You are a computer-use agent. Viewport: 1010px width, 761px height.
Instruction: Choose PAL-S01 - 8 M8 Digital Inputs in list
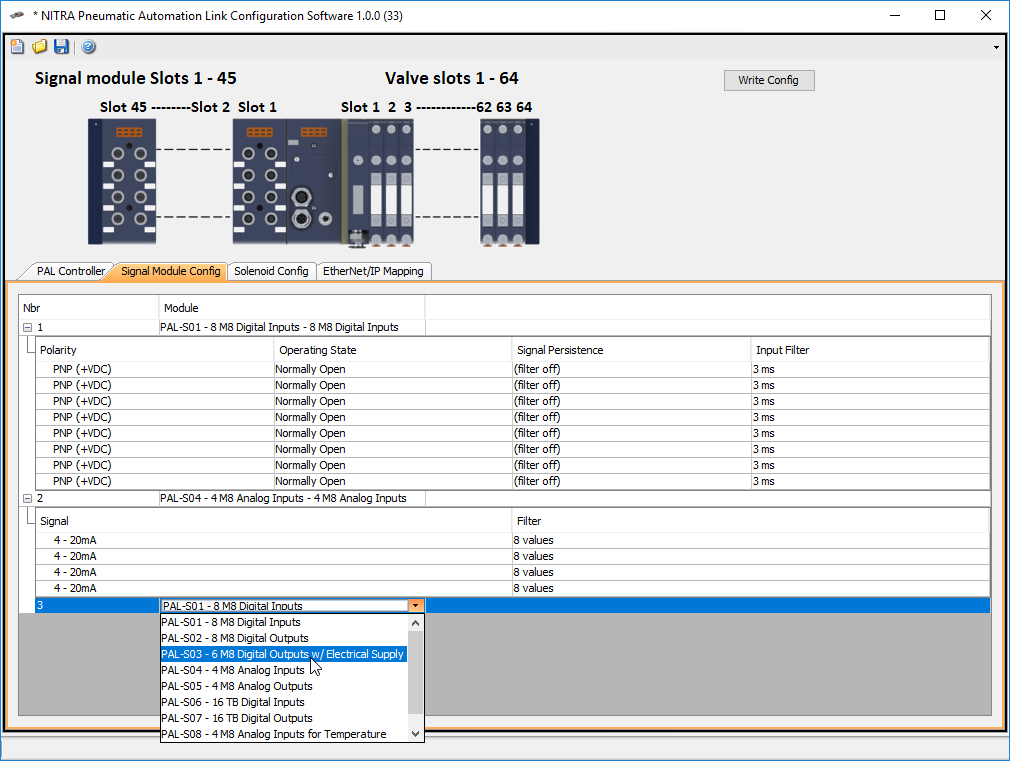pos(284,622)
